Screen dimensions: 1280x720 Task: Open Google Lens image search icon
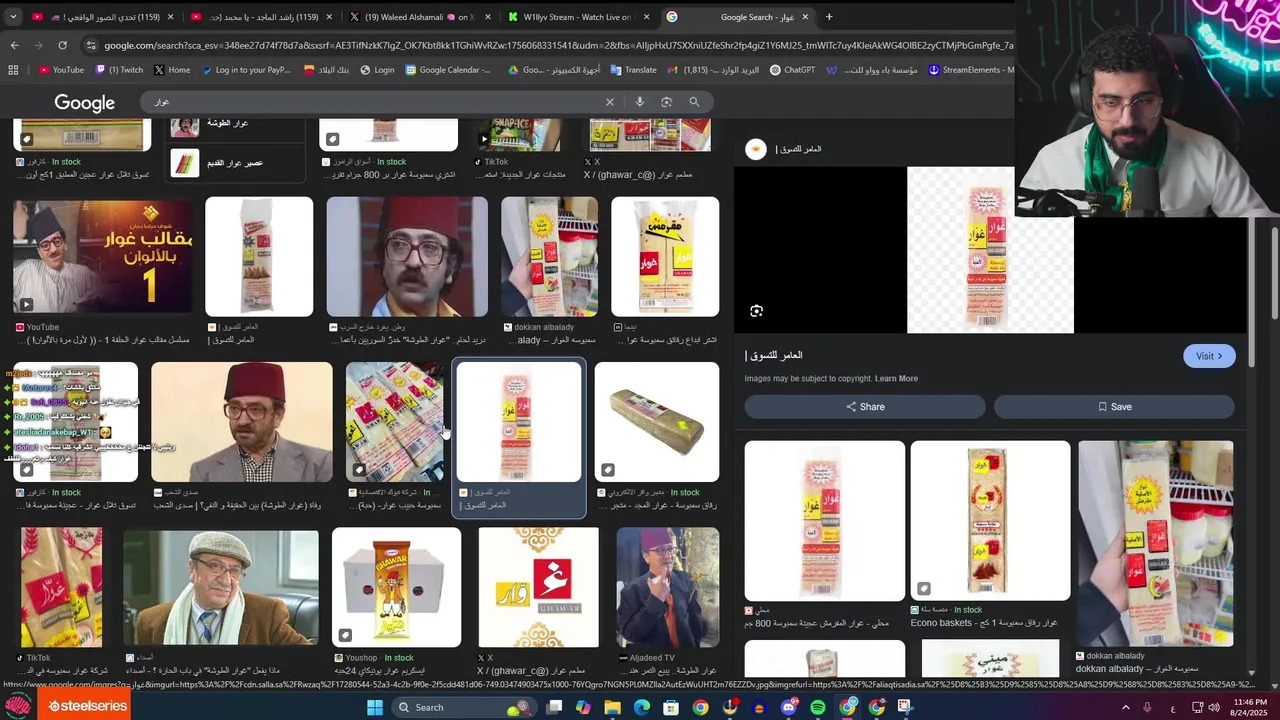[667, 102]
